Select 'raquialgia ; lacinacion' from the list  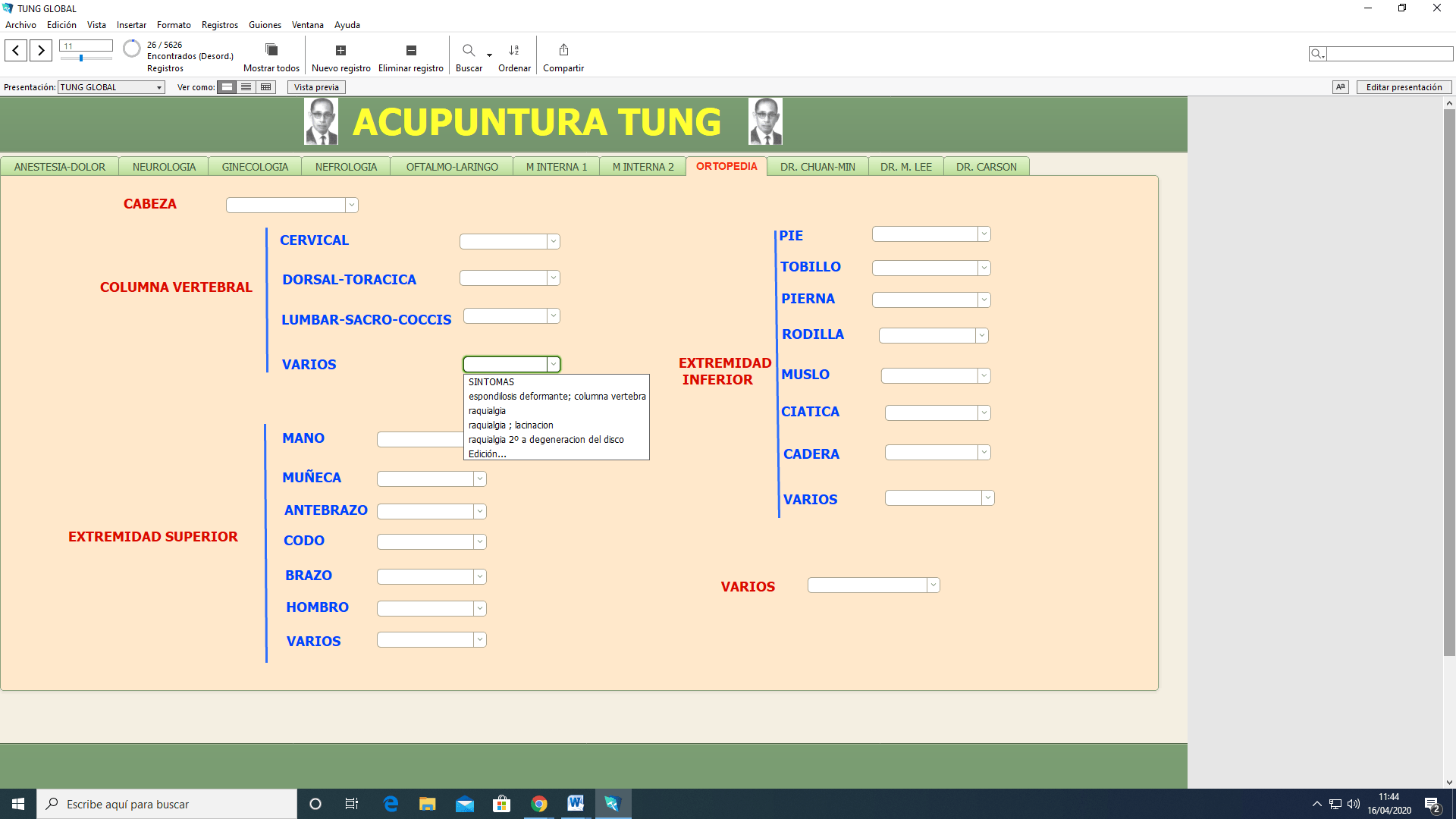pos(510,425)
